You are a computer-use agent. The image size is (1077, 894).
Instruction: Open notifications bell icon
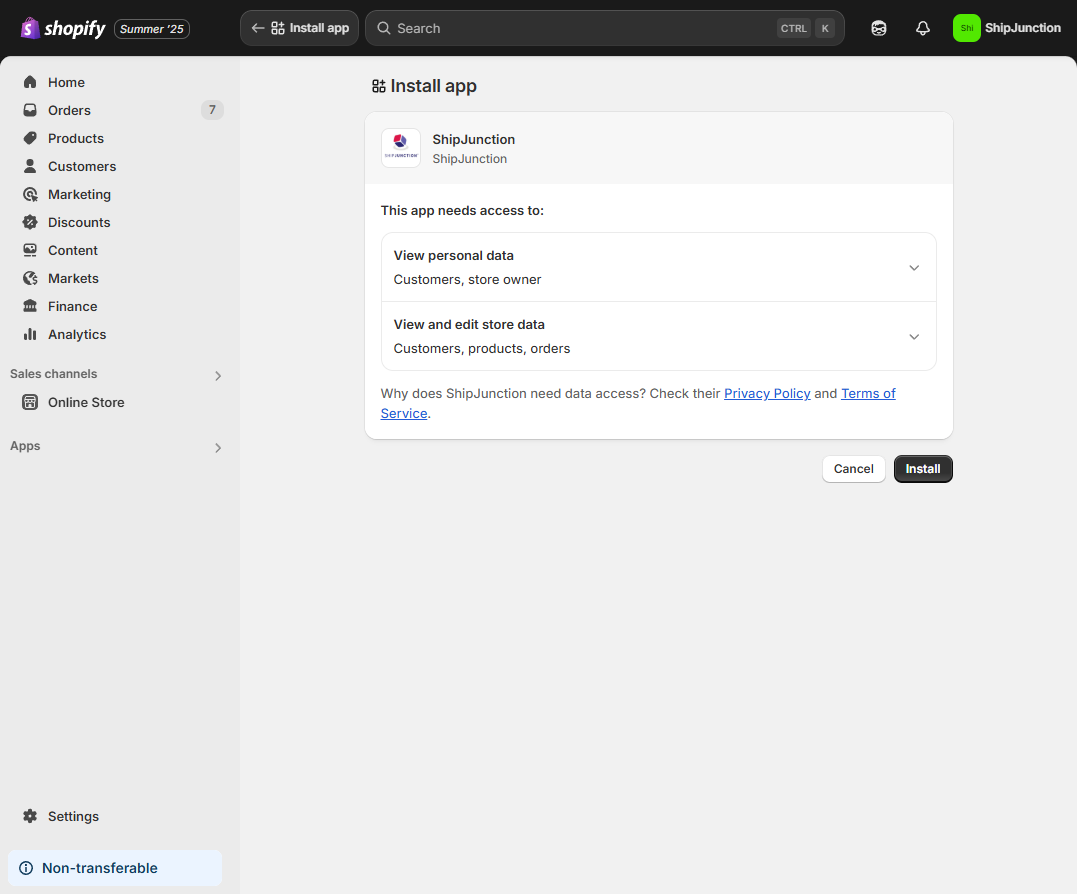pos(922,28)
